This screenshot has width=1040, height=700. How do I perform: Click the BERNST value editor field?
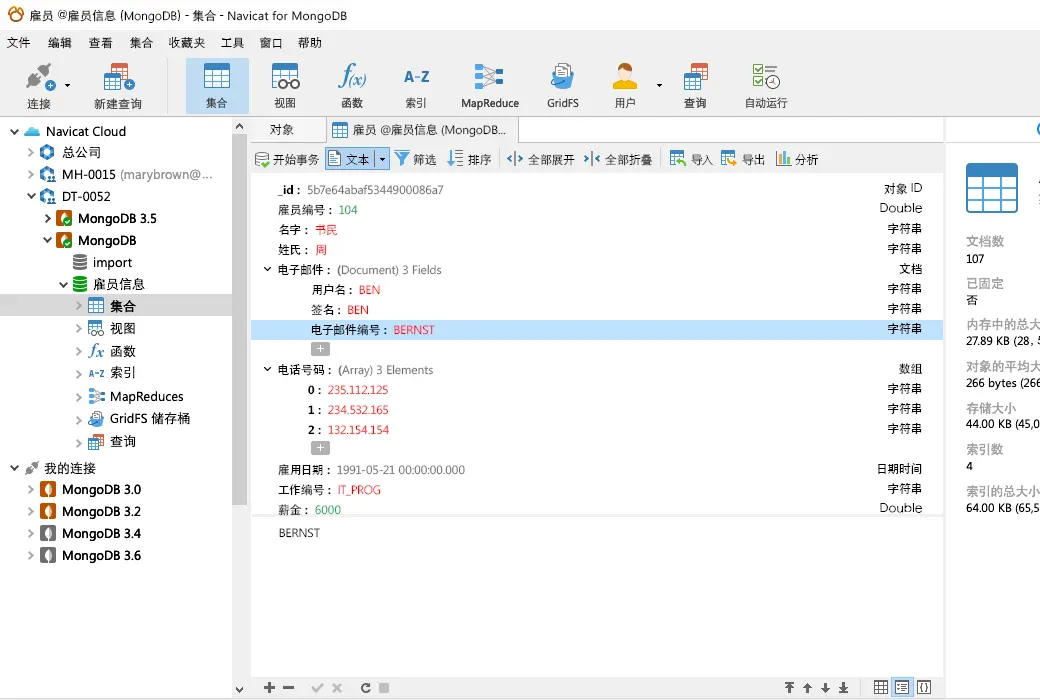(597, 596)
